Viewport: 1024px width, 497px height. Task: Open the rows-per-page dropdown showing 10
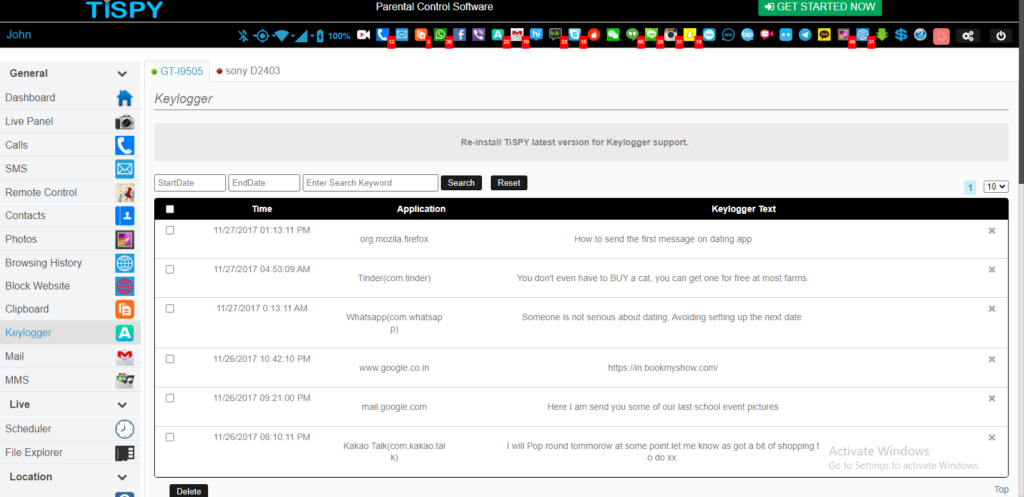[x=996, y=187]
